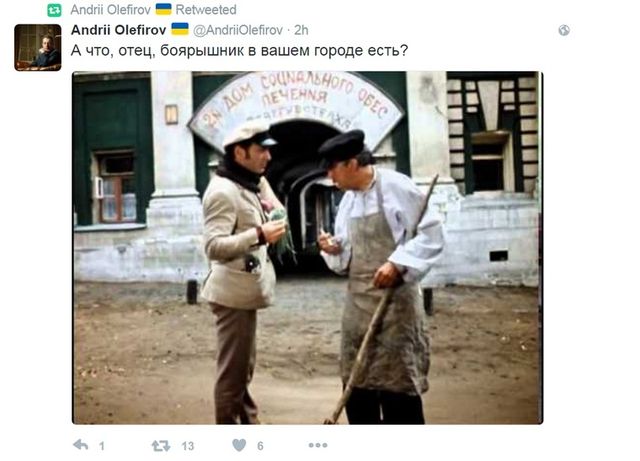Click Andrii Olefirov in the Retweeted header

pyautogui.click(x=110, y=9)
